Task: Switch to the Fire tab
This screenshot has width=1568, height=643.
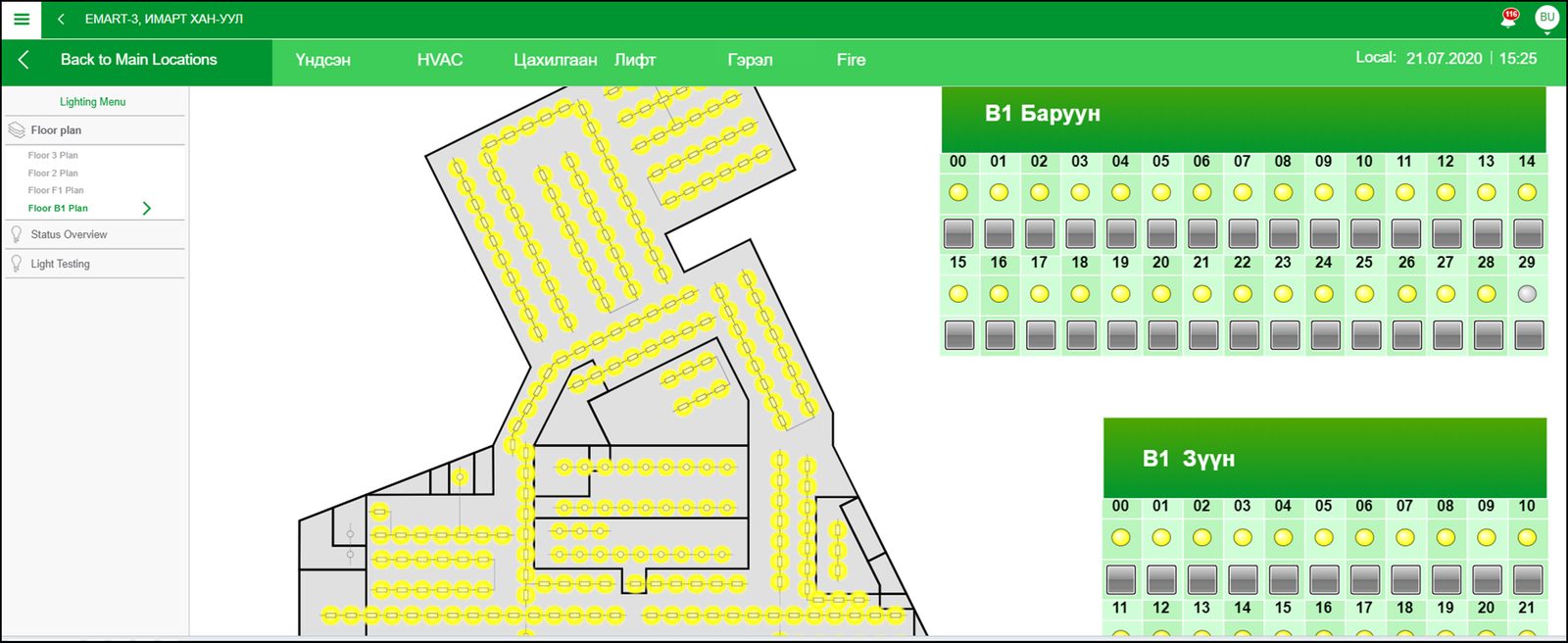Action: pyautogui.click(x=852, y=60)
